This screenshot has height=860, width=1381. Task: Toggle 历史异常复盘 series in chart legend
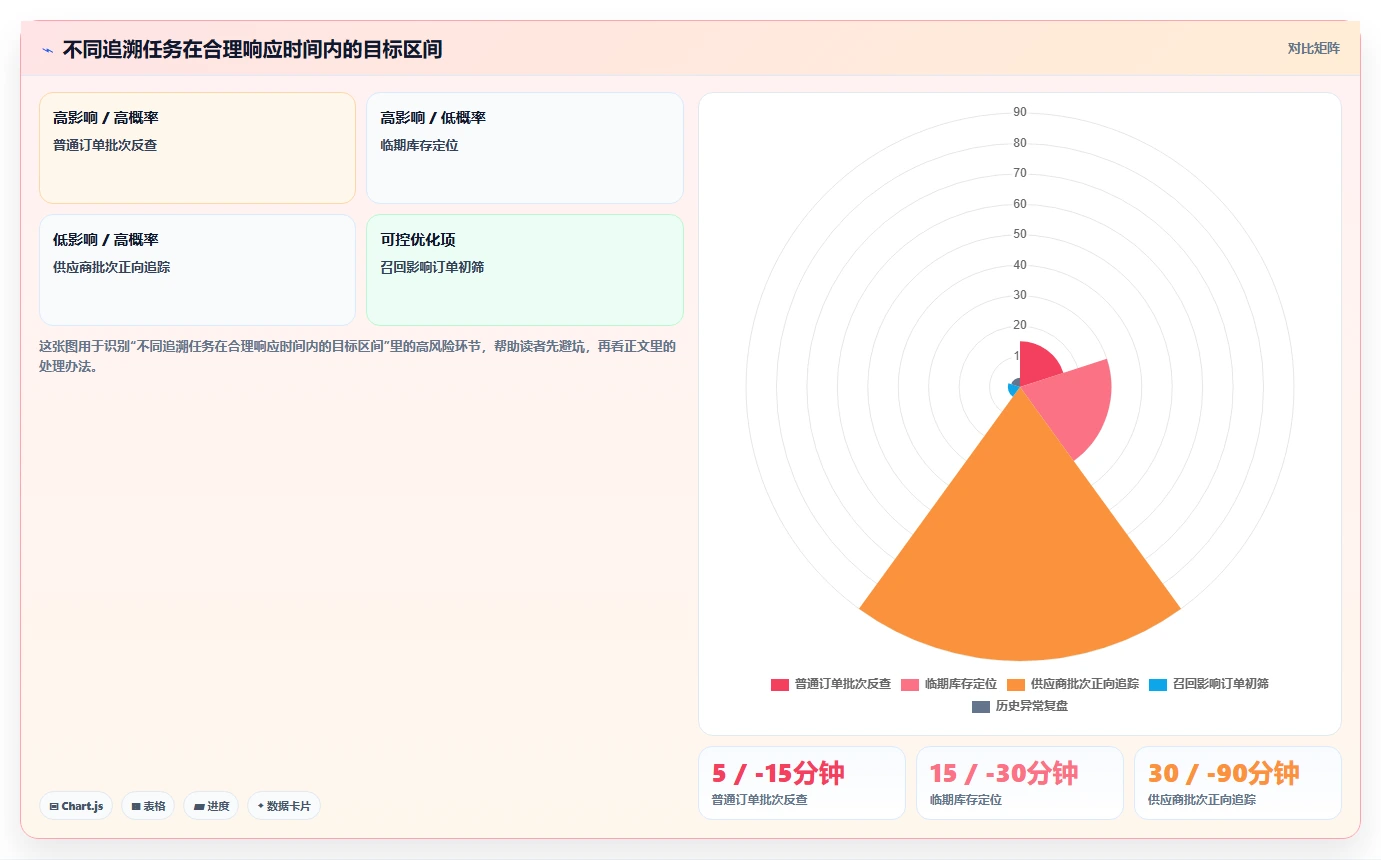coord(1020,706)
